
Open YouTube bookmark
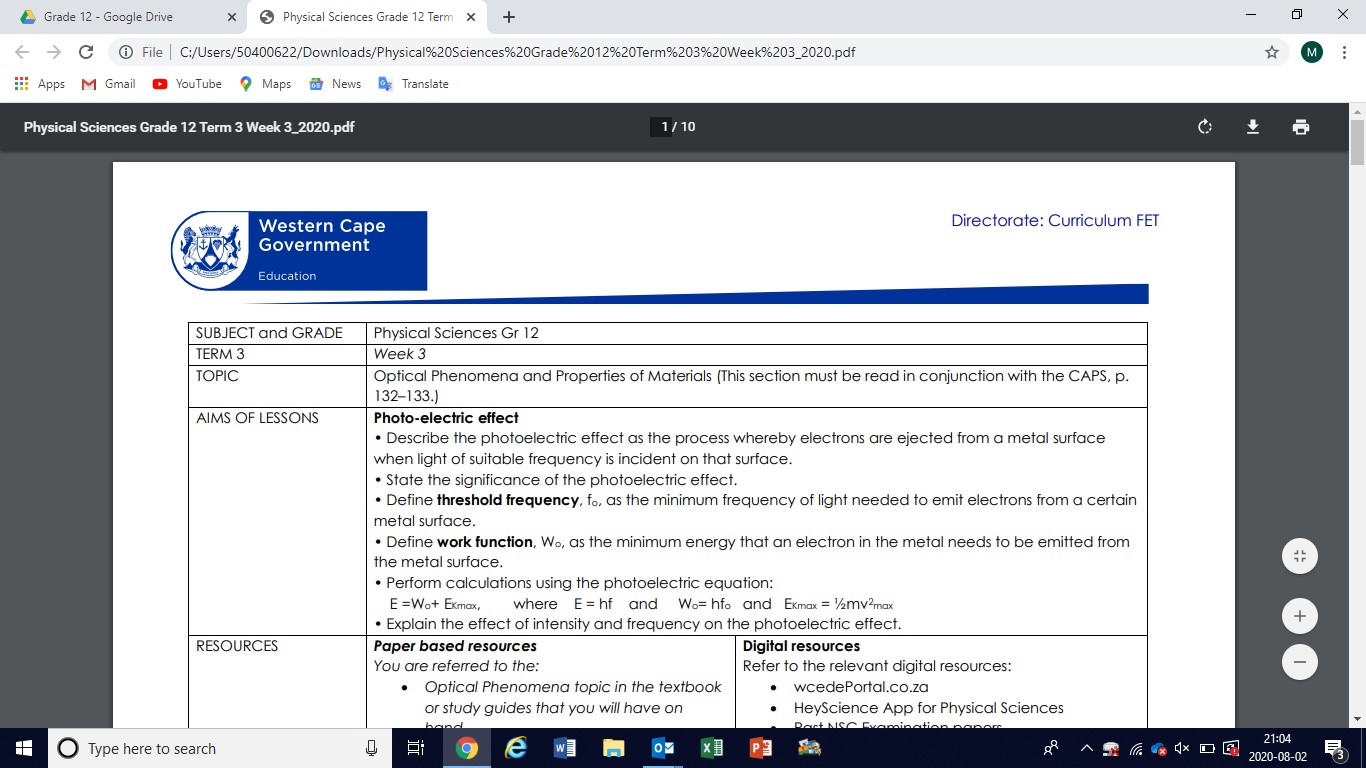point(187,84)
